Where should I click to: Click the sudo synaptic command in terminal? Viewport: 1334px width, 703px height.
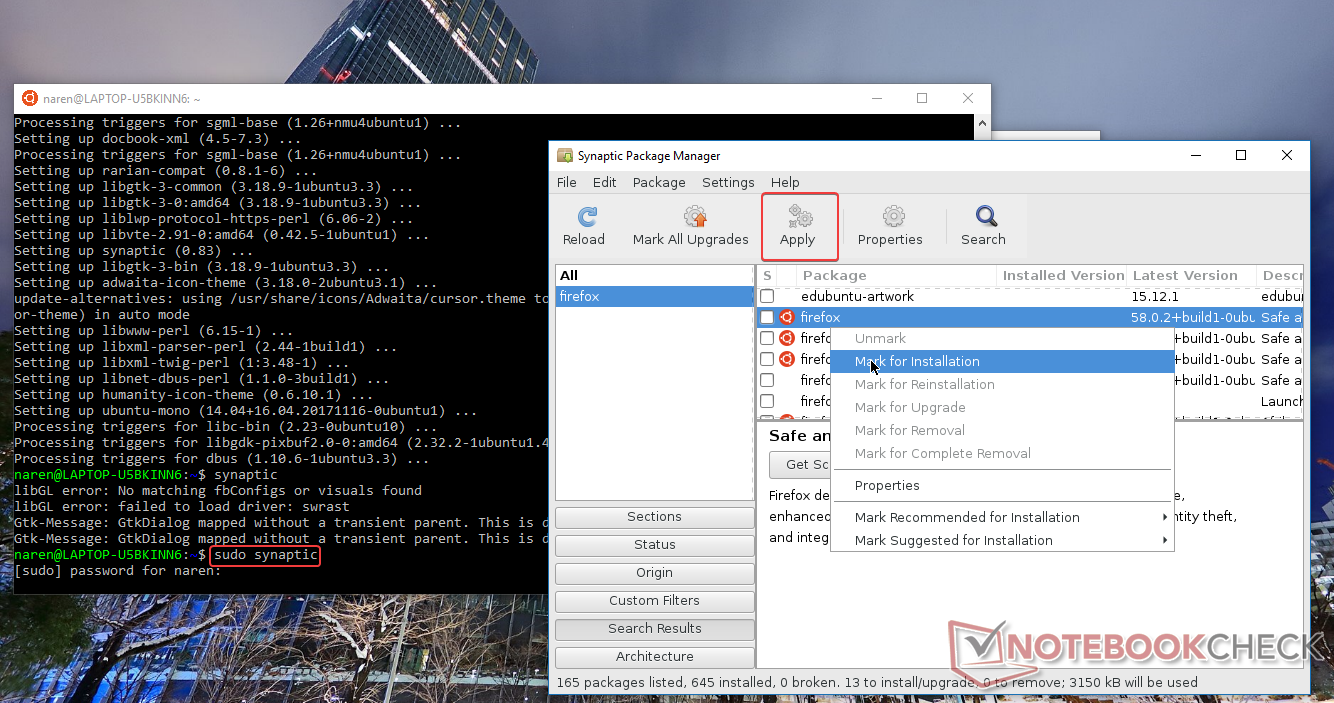(265, 554)
